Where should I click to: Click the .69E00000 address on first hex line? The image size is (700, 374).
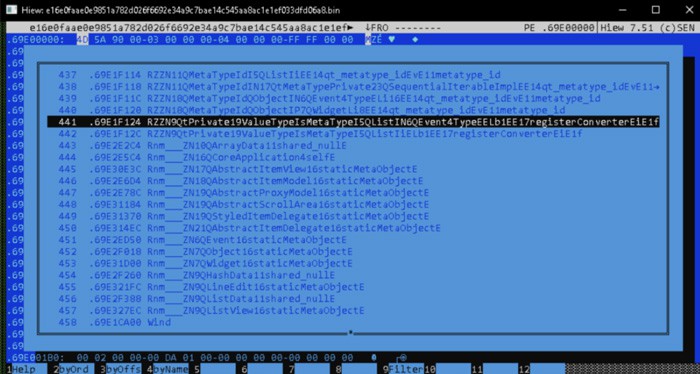tap(34, 40)
